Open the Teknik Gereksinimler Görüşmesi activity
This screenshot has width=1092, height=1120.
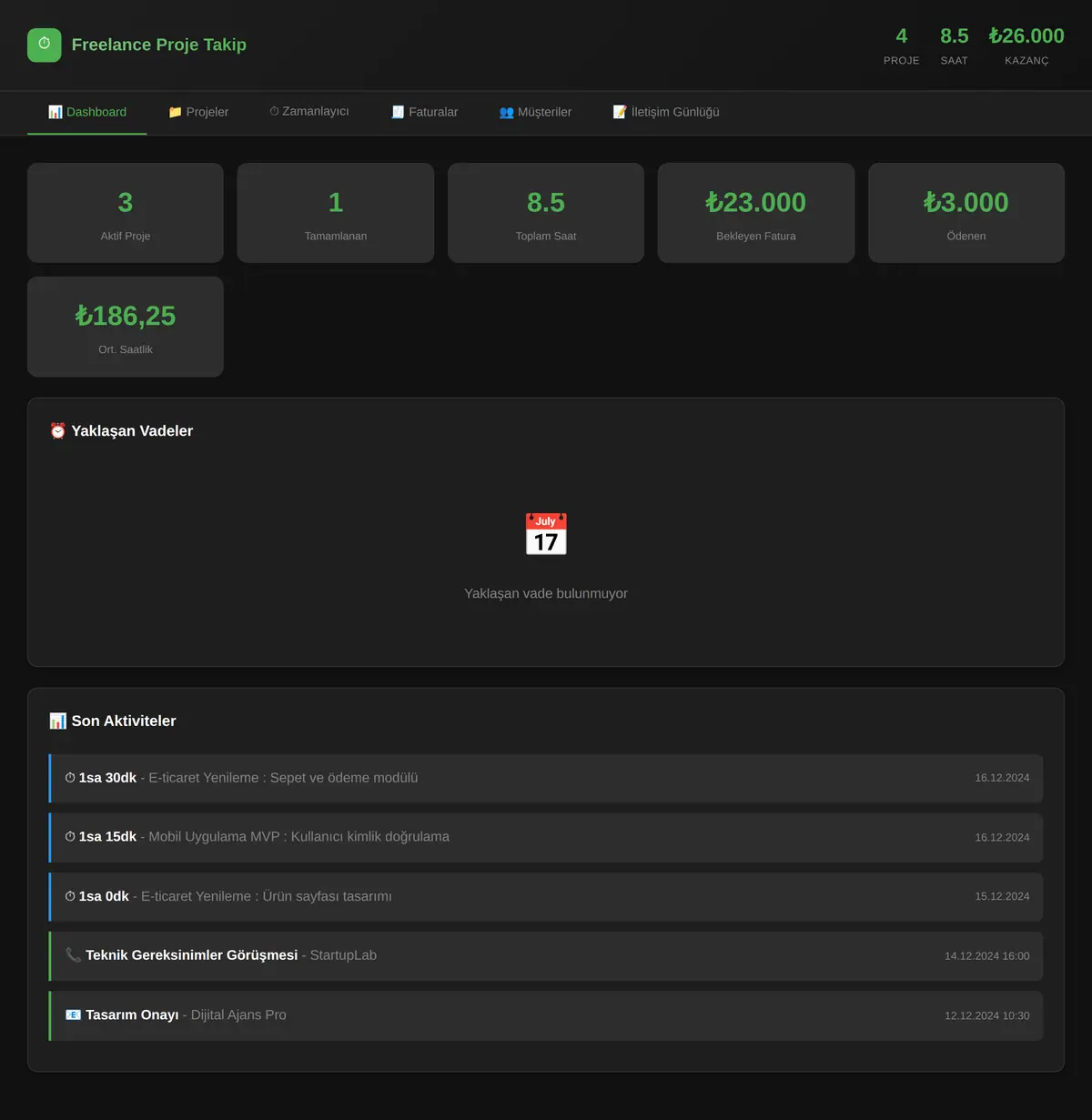[546, 955]
